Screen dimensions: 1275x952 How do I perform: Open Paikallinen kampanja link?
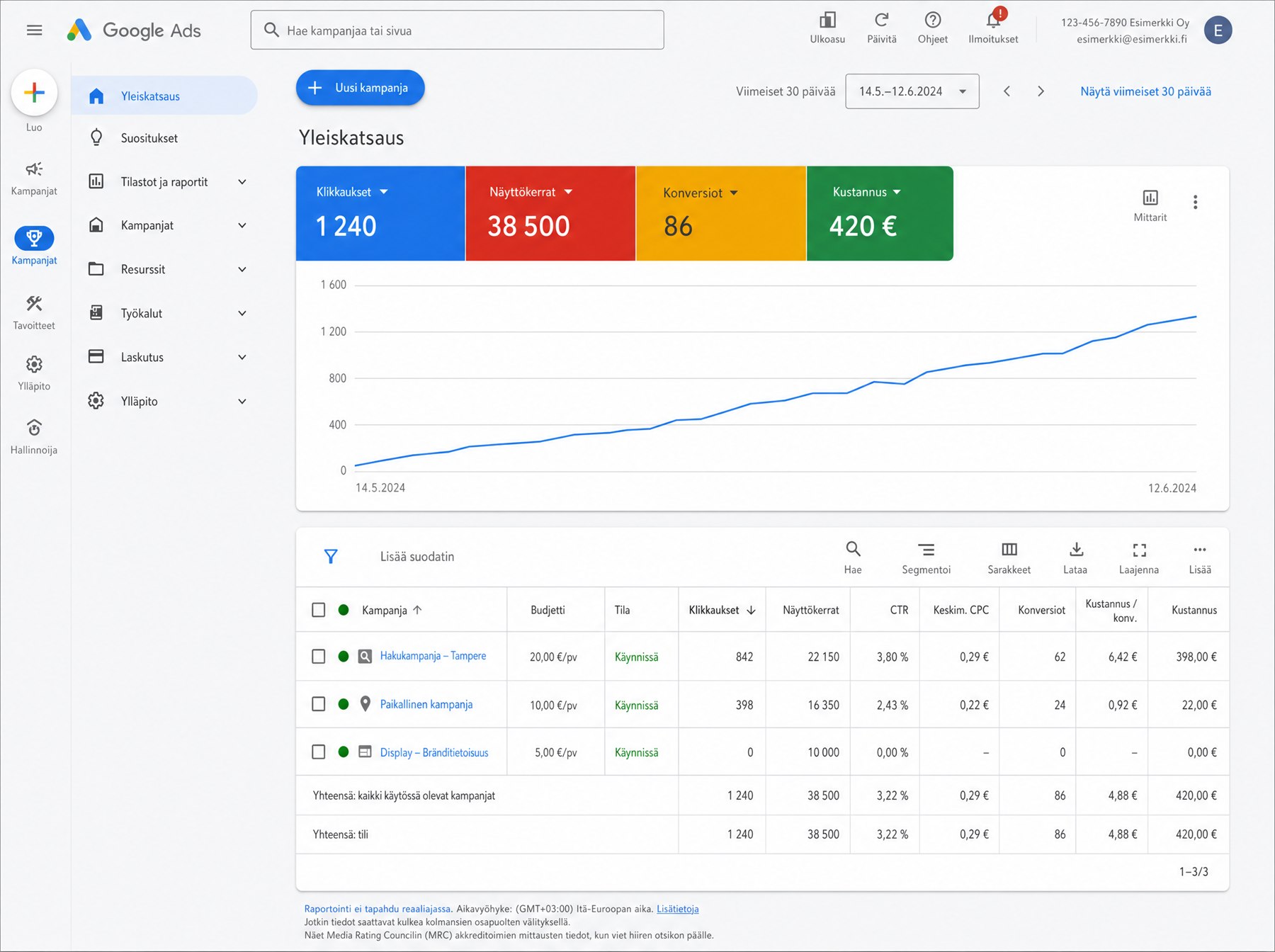point(426,704)
